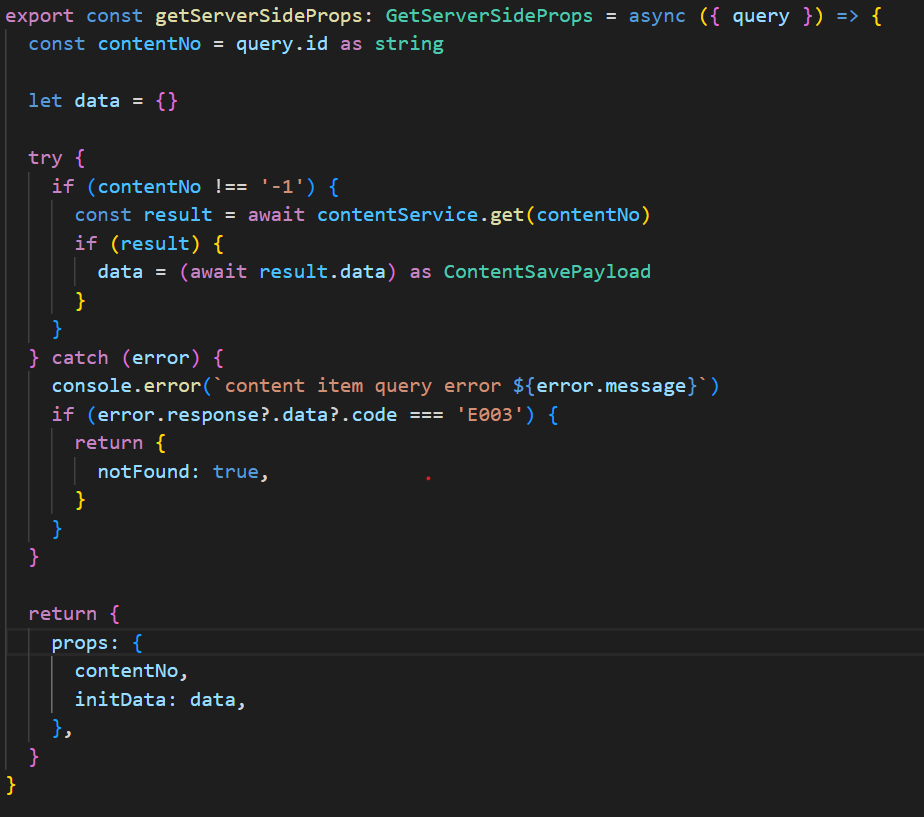This screenshot has width=924, height=817.
Task: Click the getServerSideProps function name
Action: point(258,17)
